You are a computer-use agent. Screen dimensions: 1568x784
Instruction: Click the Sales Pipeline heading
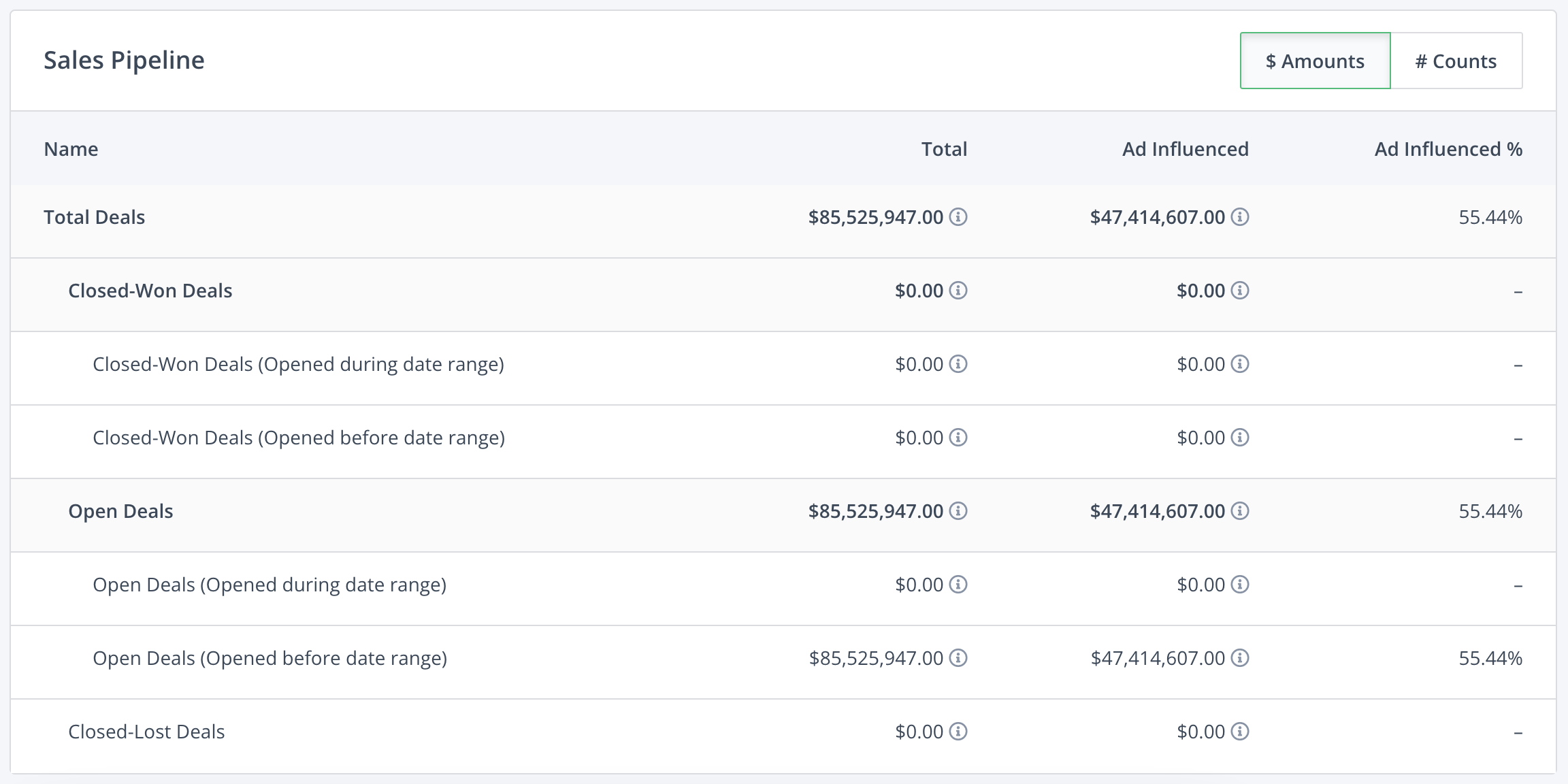(124, 61)
